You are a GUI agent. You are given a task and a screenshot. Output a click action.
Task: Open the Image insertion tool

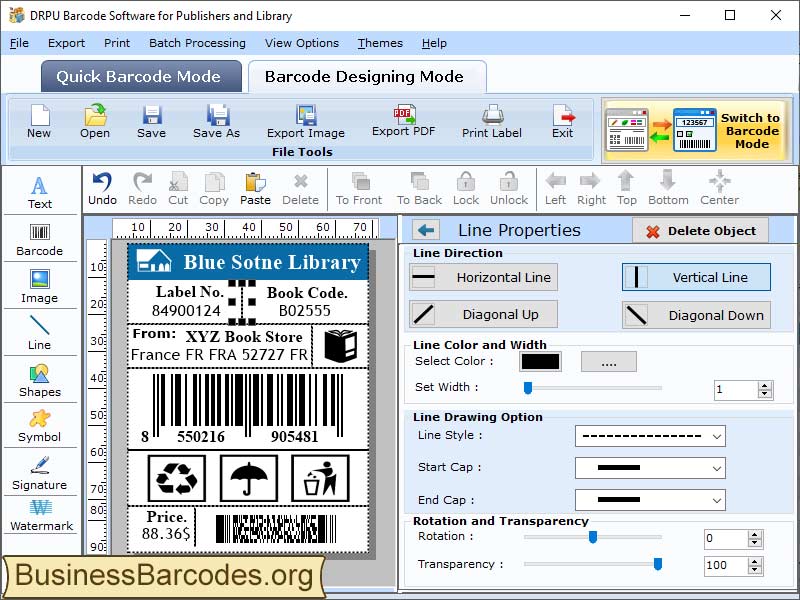tap(40, 283)
